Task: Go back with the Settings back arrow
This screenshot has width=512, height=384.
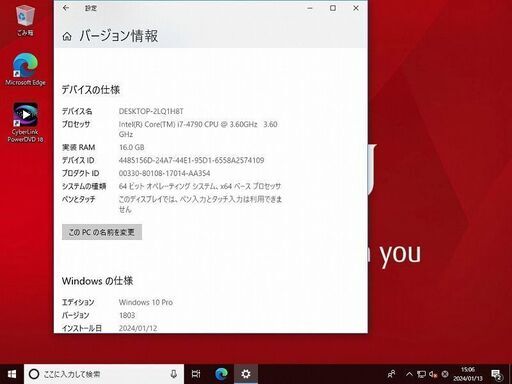Action: click(66, 8)
